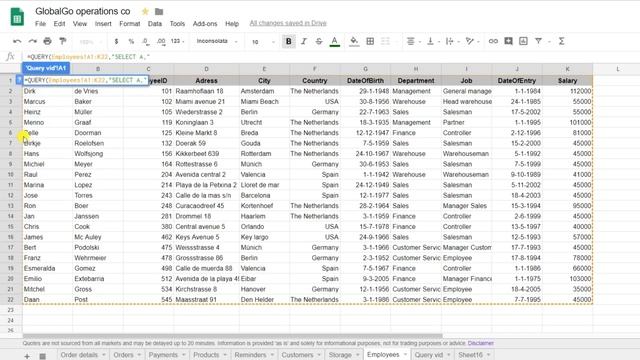Open the File menu
640x360 pixels.
pyautogui.click(x=40, y=24)
